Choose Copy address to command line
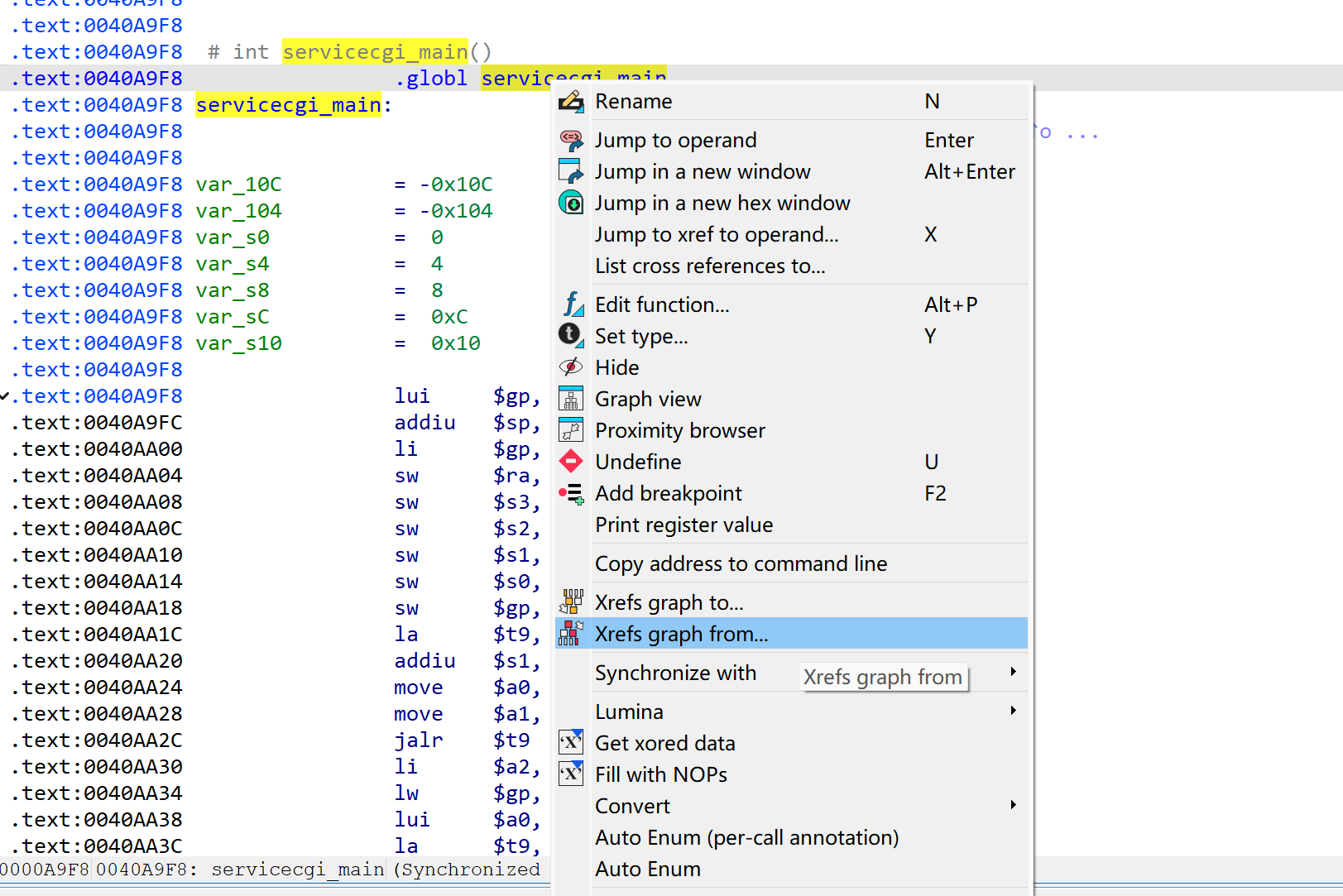This screenshot has height=896, width=1343. 741,563
